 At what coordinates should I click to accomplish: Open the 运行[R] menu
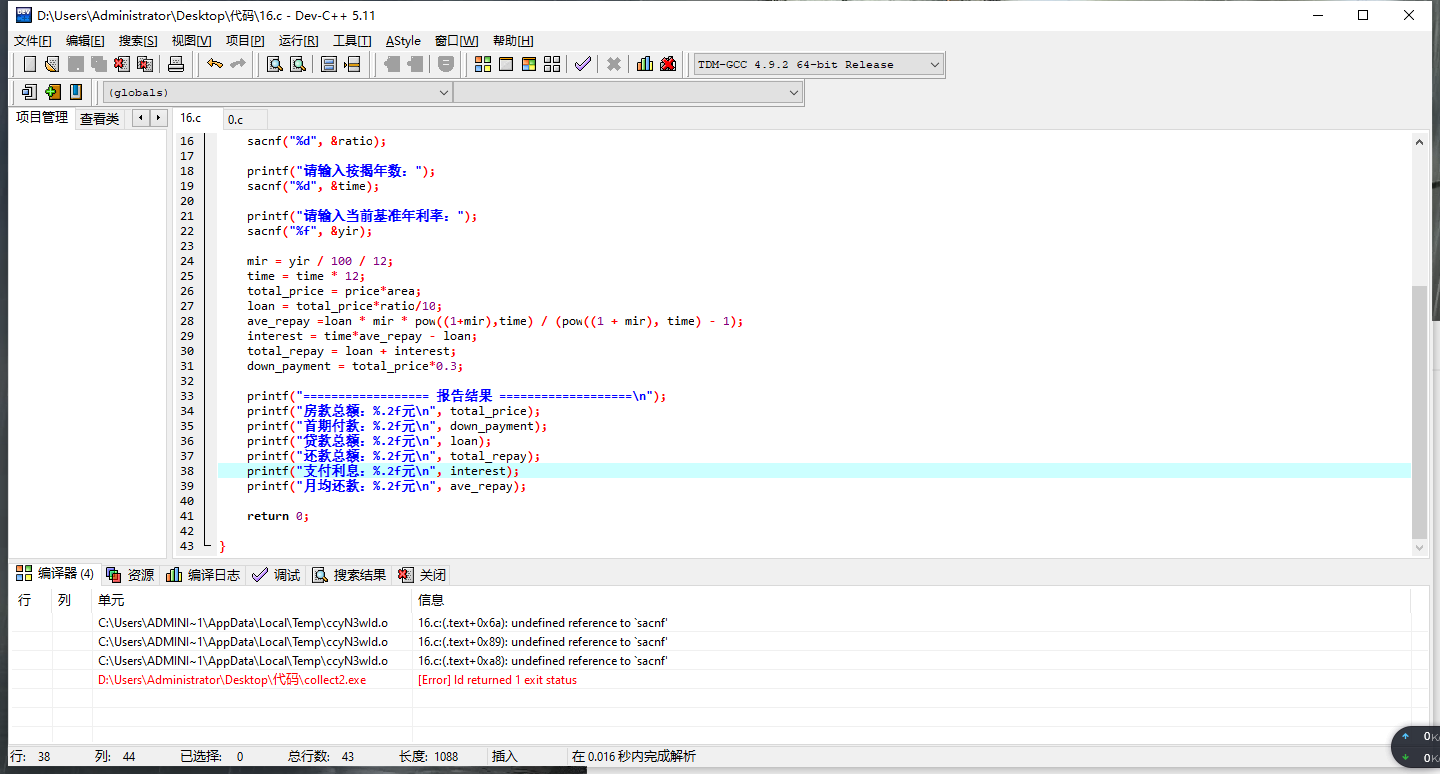[x=298, y=40]
